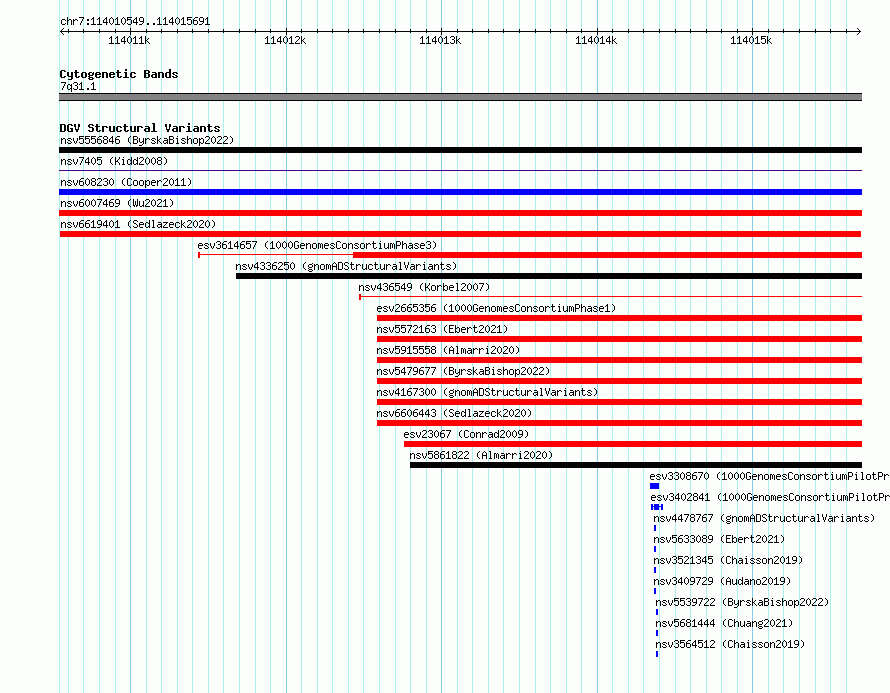
Task: Click the ruler's left arrowhead
Action: coord(62,32)
